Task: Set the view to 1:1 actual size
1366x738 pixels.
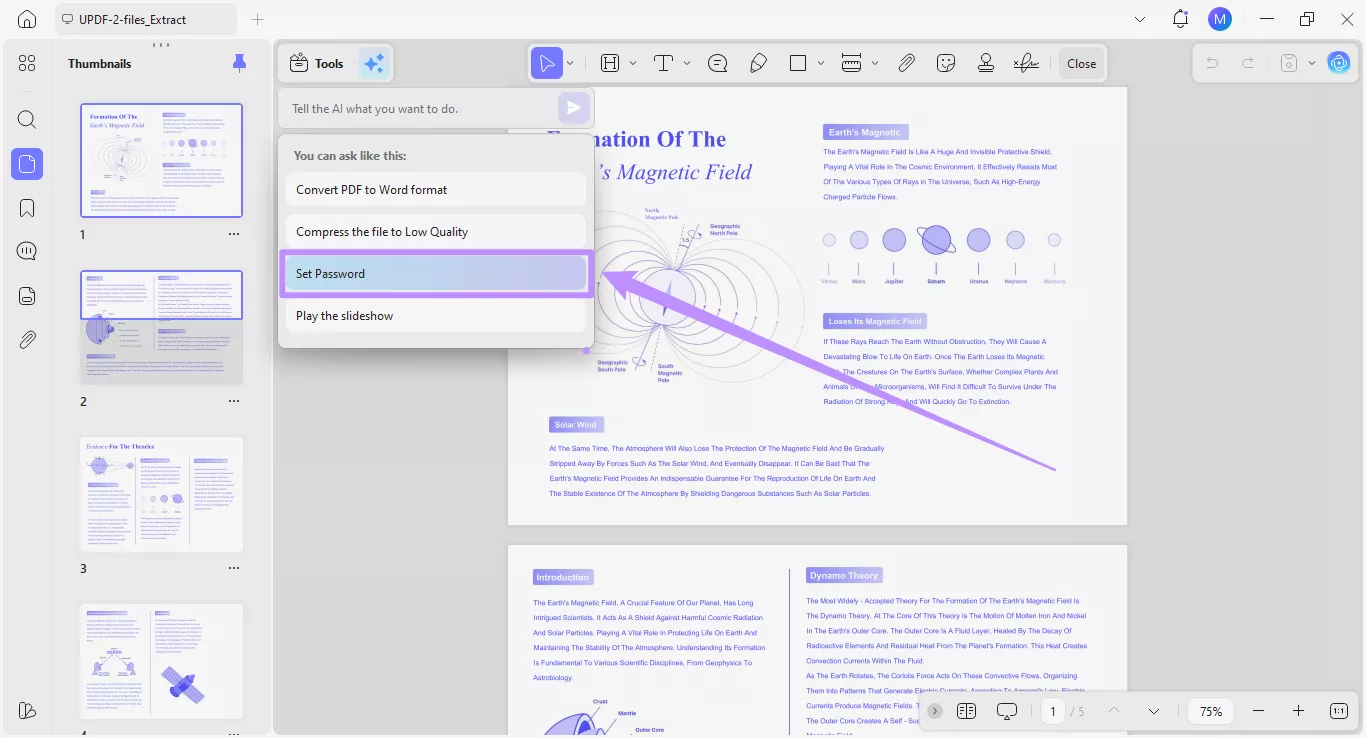Action: pos(1339,711)
